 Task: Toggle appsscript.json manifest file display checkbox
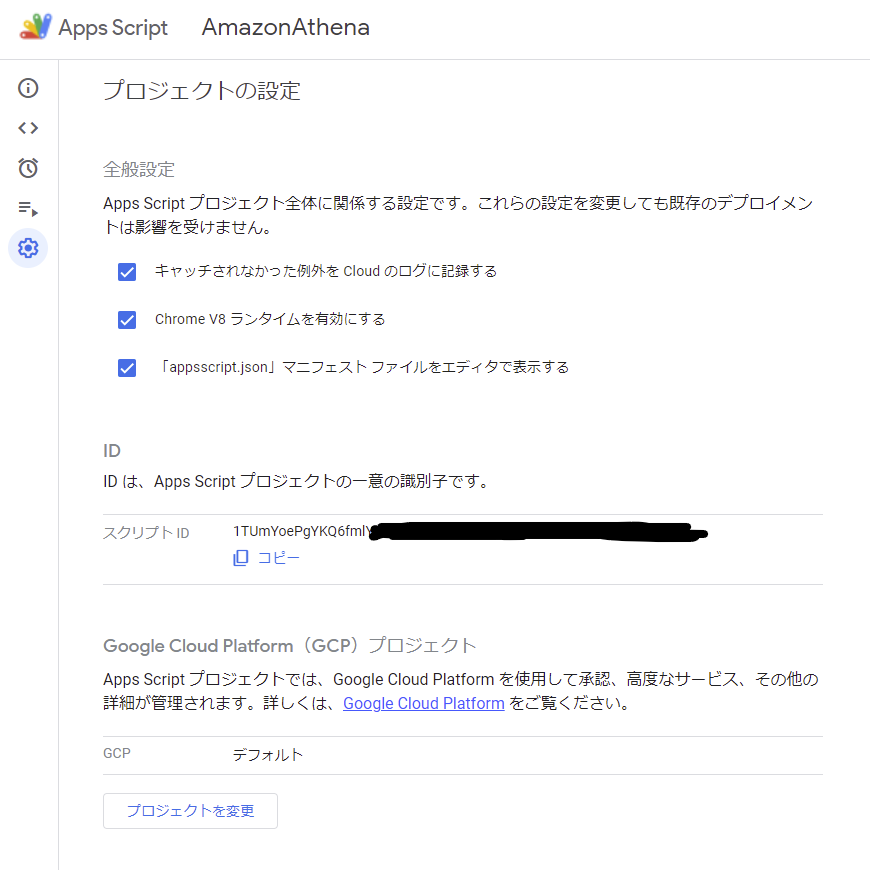(127, 368)
